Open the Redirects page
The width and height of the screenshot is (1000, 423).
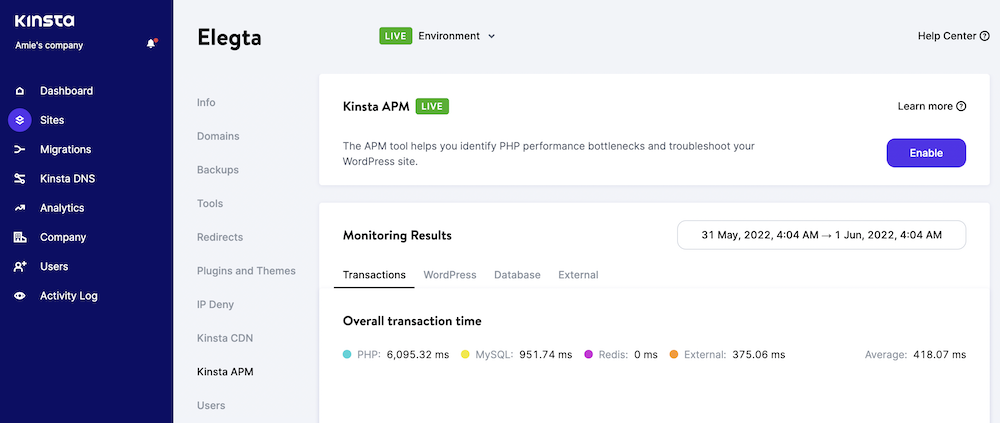[220, 237]
